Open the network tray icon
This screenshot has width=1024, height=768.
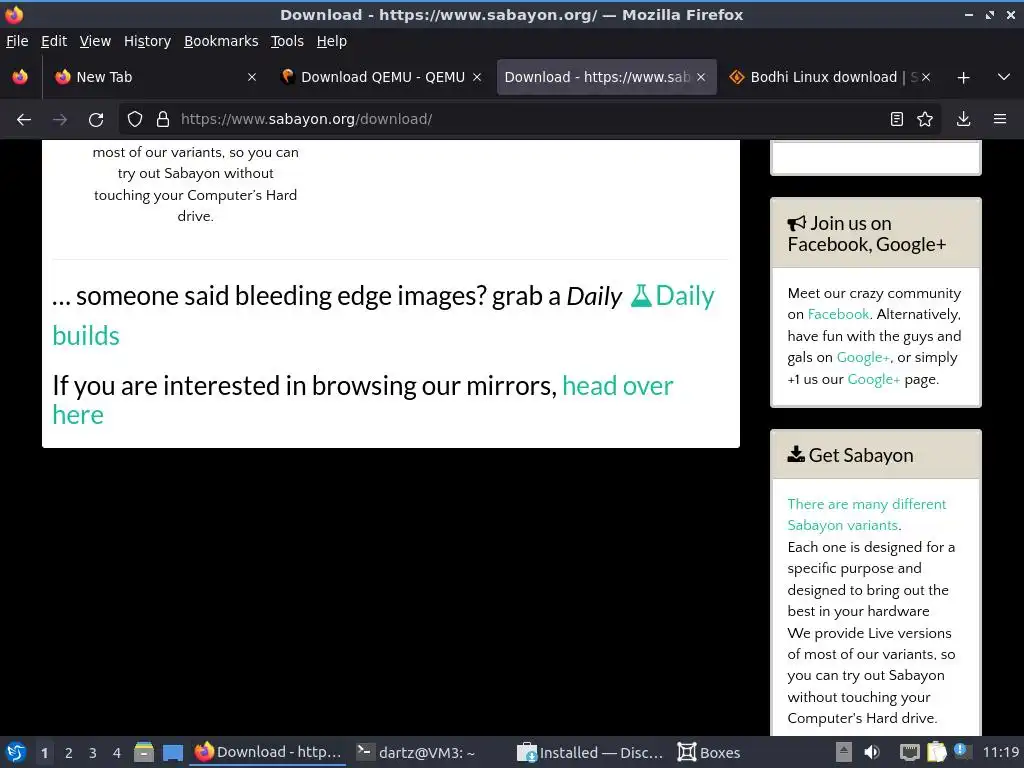click(910, 752)
